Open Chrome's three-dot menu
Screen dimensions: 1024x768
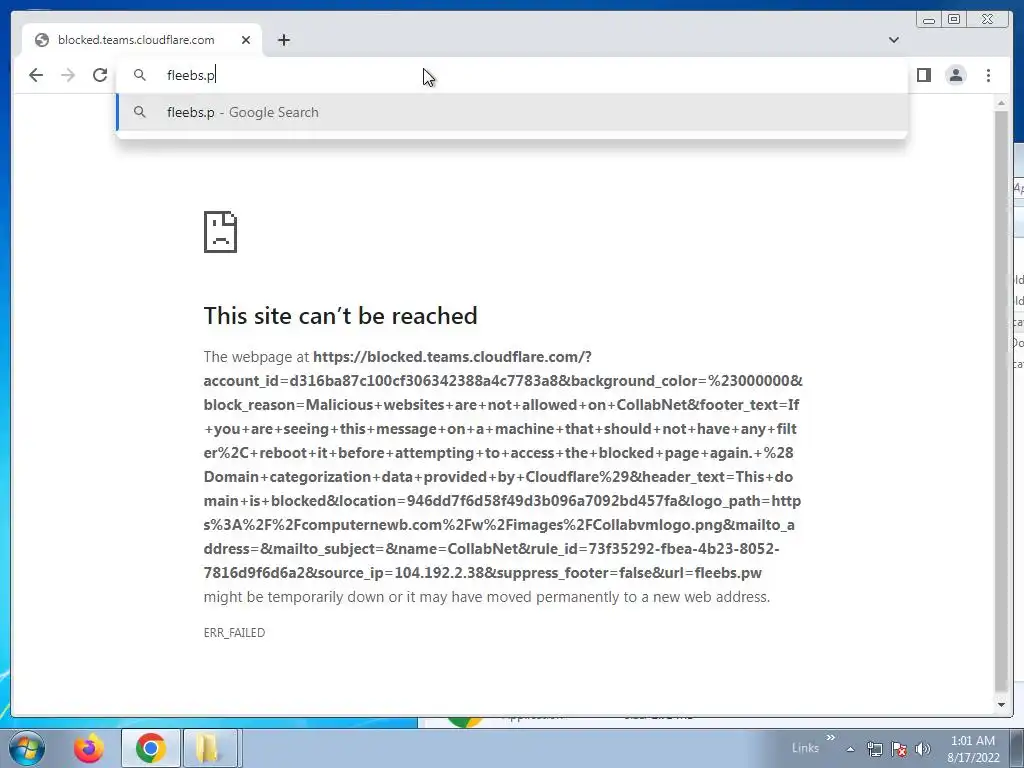(x=988, y=75)
